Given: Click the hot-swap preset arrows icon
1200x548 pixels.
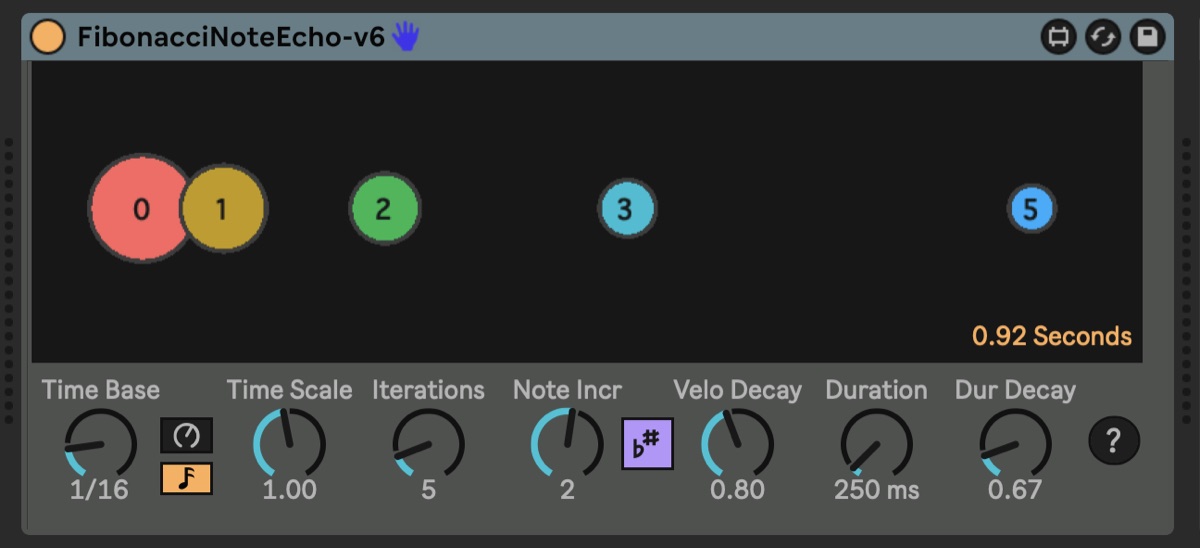Looking at the screenshot, I should click(x=1102, y=38).
